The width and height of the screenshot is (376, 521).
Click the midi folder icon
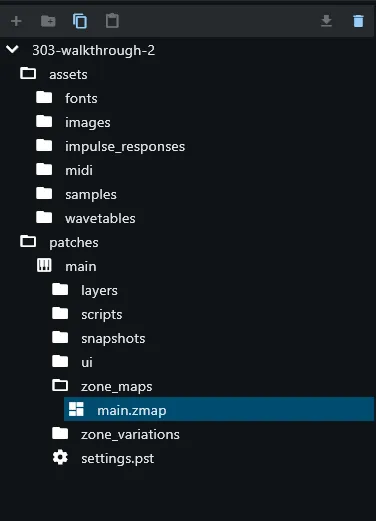click(44, 170)
